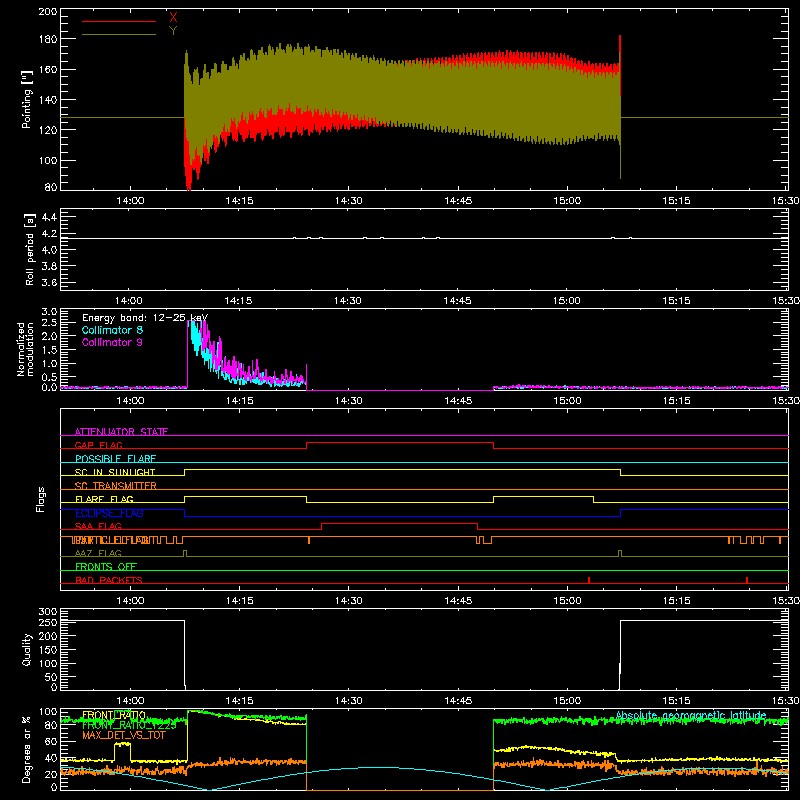Click the 14:00 label under the Quality plot
This screenshot has width=800, height=800.
[130, 701]
